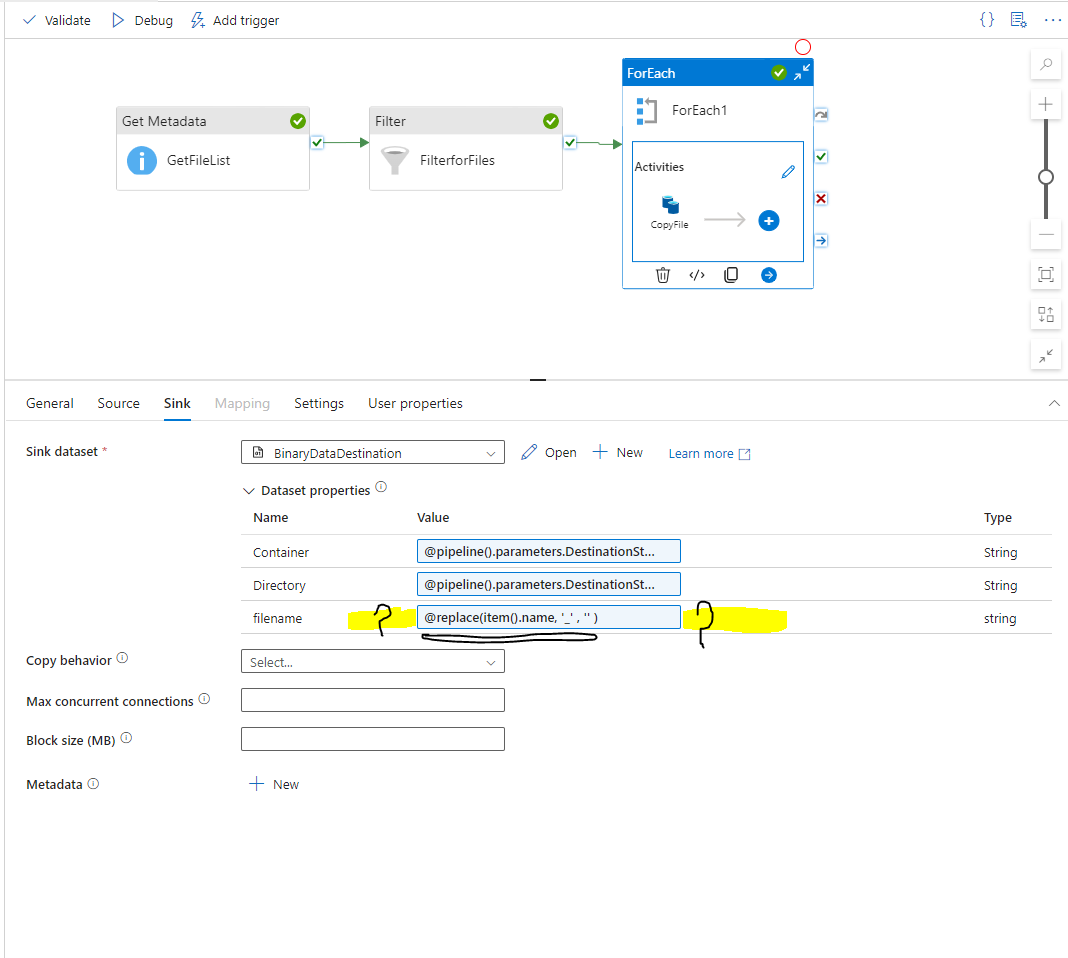Open the more options ellipsis menu

point(1052,20)
